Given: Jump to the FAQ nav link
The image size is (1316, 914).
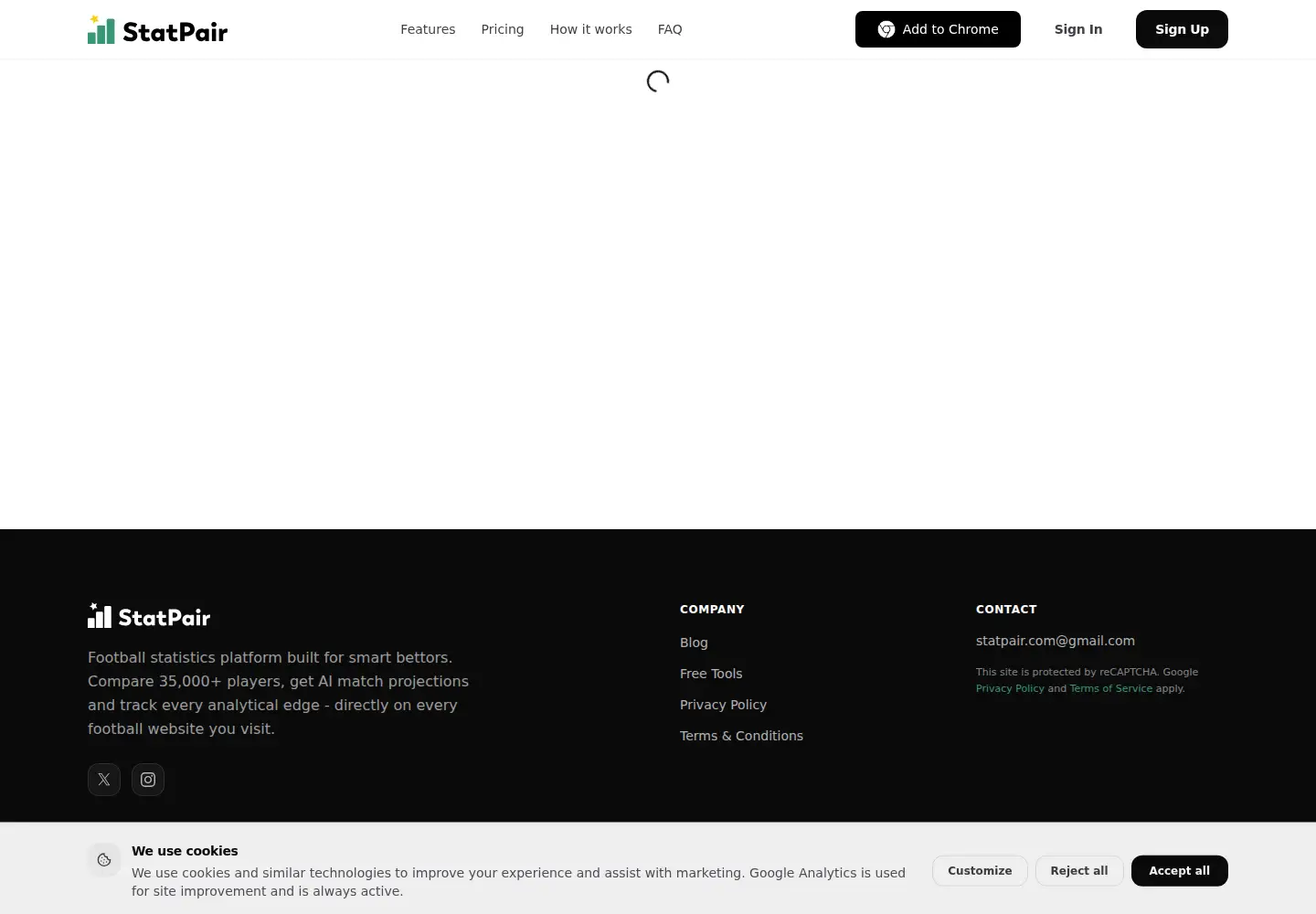Looking at the screenshot, I should (670, 29).
